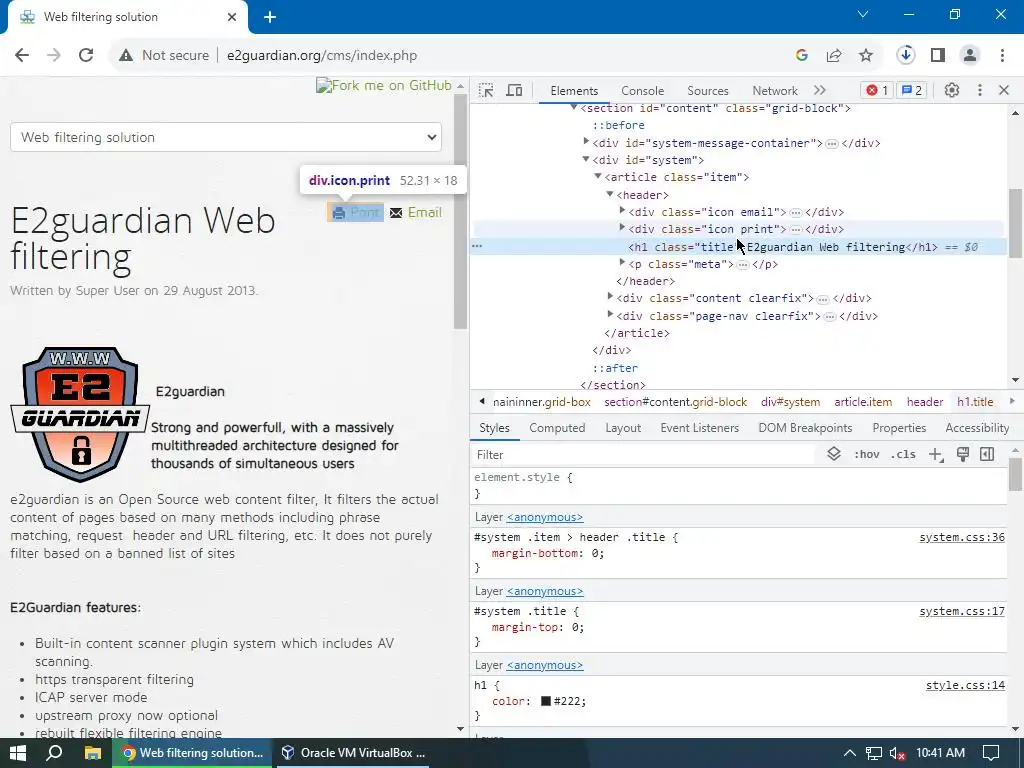The width and height of the screenshot is (1024, 768).
Task: Expand the div class="icon print" arrow
Action: tap(622, 228)
